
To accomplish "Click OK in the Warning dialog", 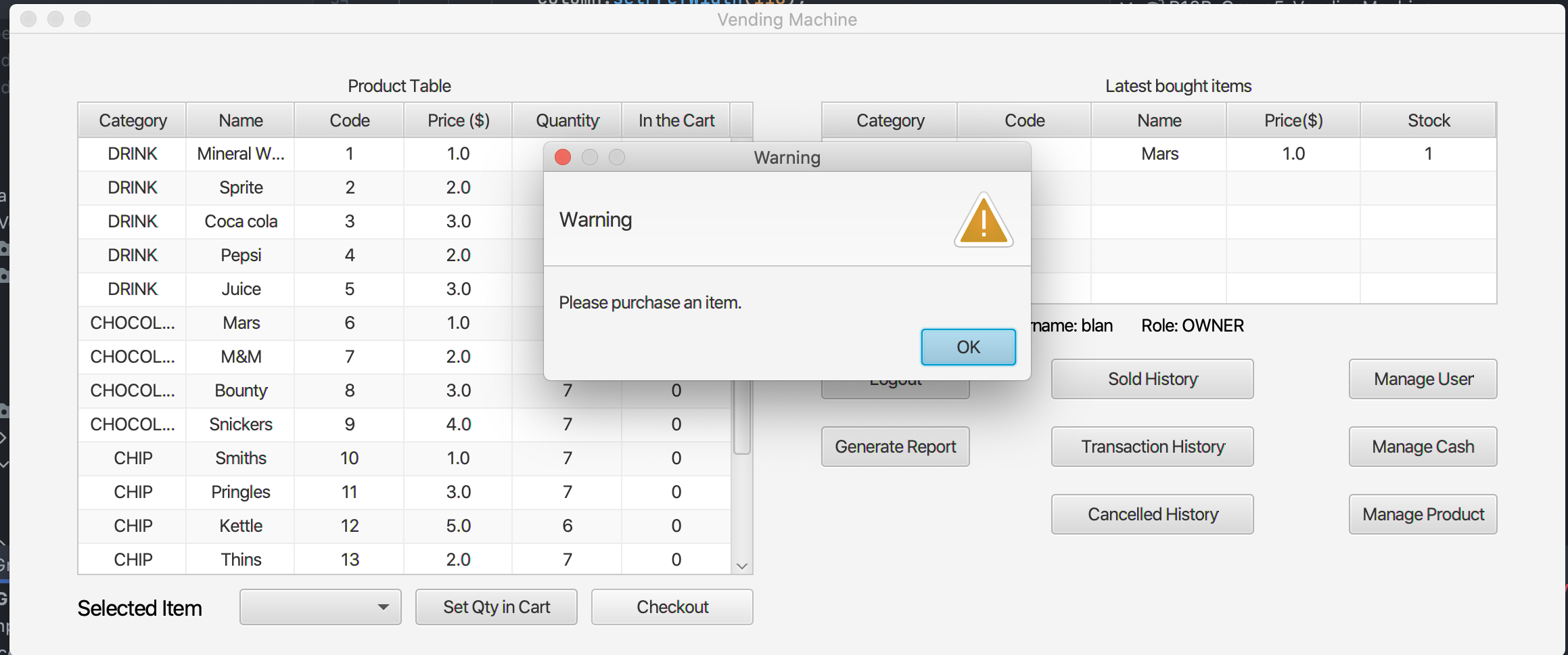I will click(x=968, y=347).
